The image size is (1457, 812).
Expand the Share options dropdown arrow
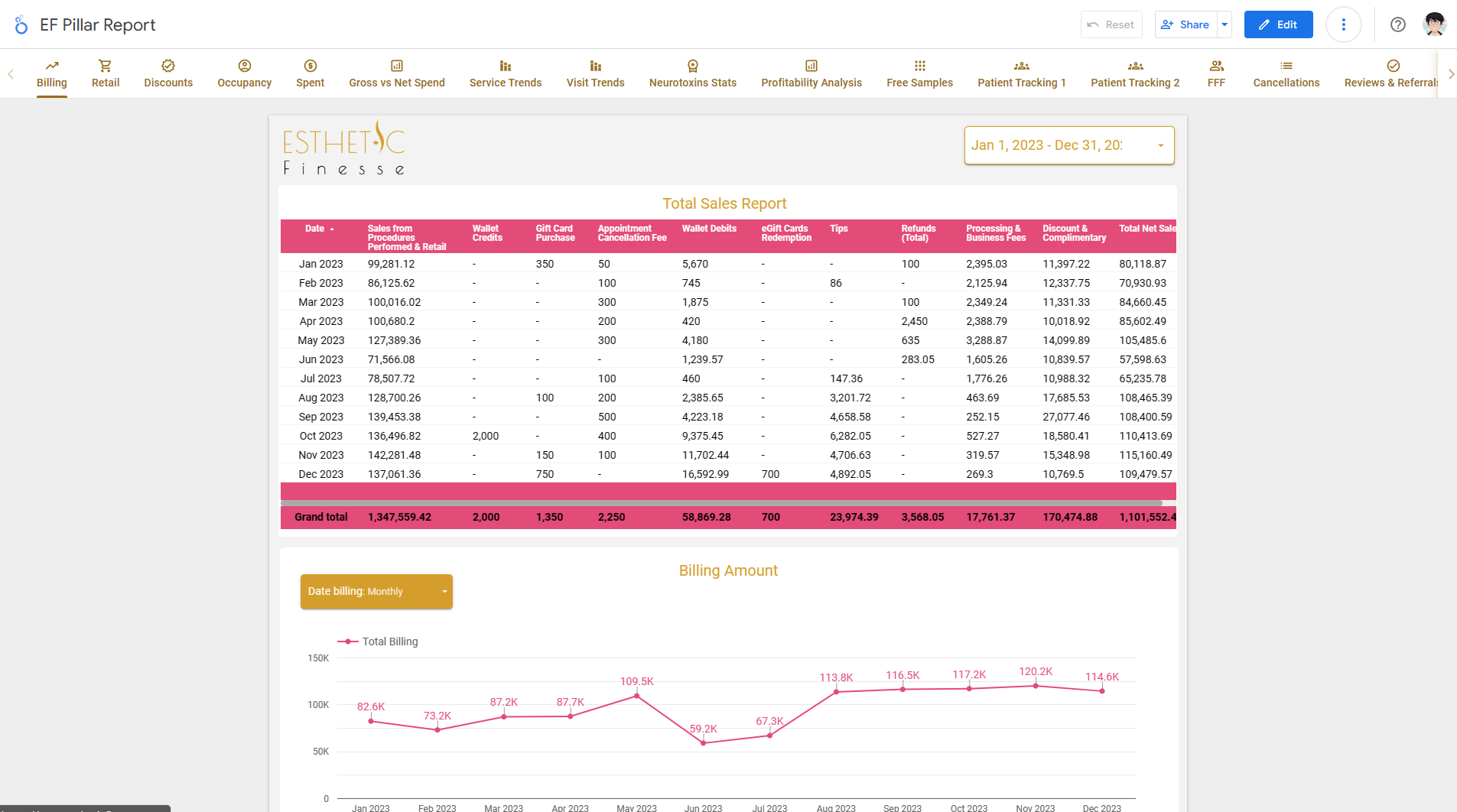point(1224,24)
